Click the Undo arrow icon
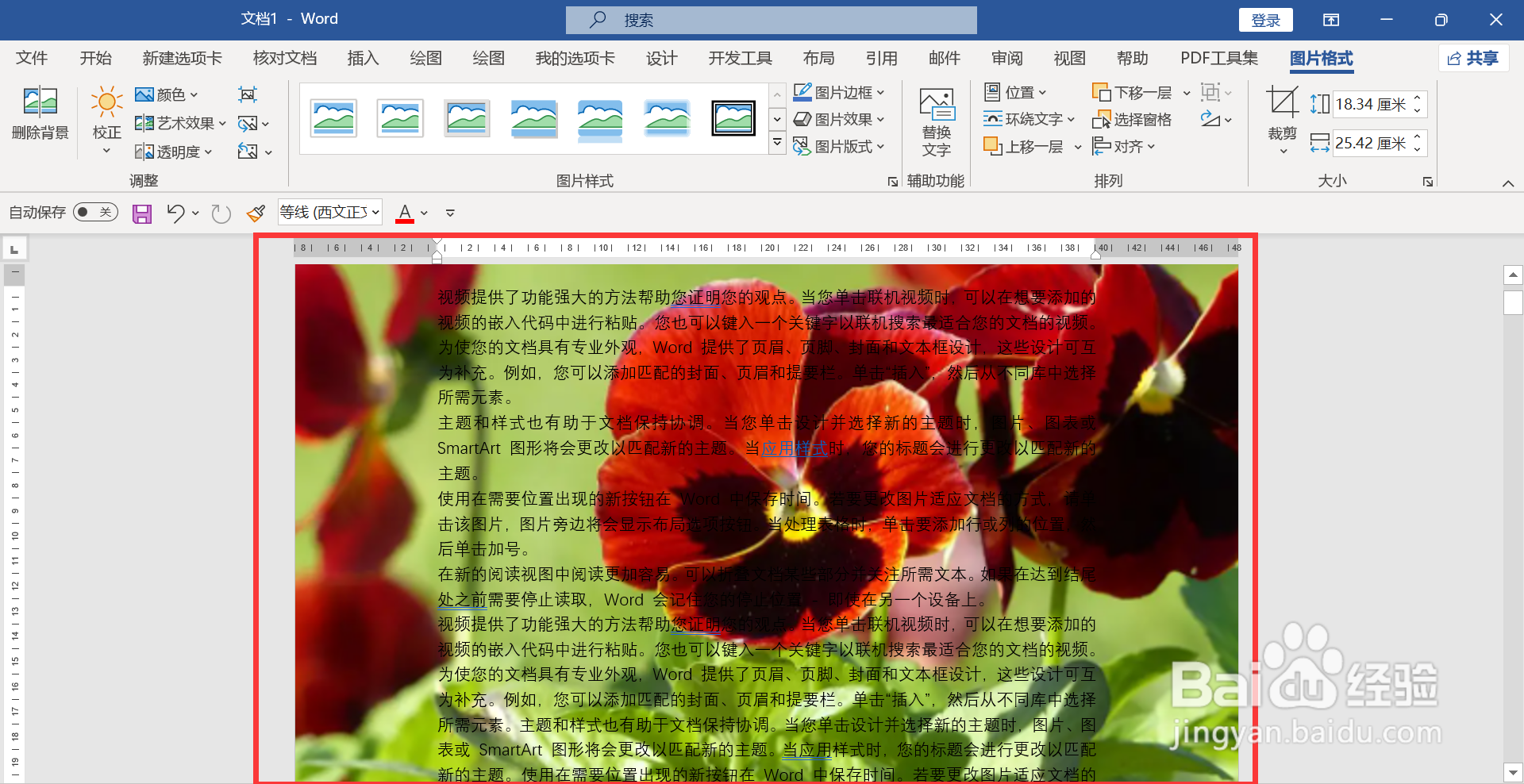 (175, 213)
